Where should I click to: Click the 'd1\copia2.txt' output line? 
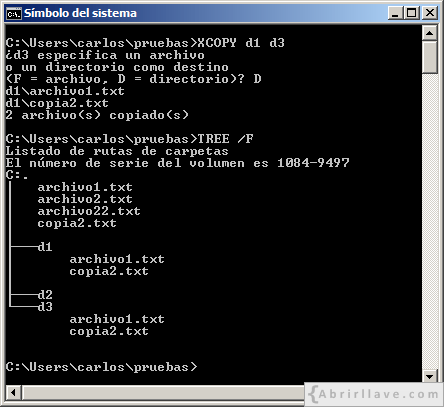pyautogui.click(x=57, y=103)
